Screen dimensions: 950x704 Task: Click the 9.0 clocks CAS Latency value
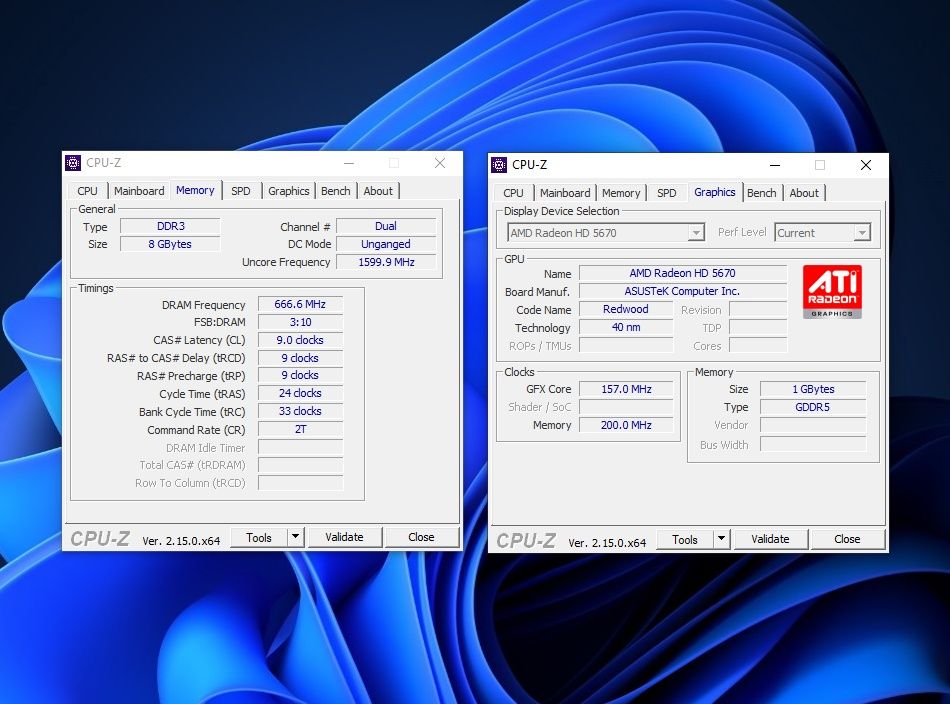point(301,340)
